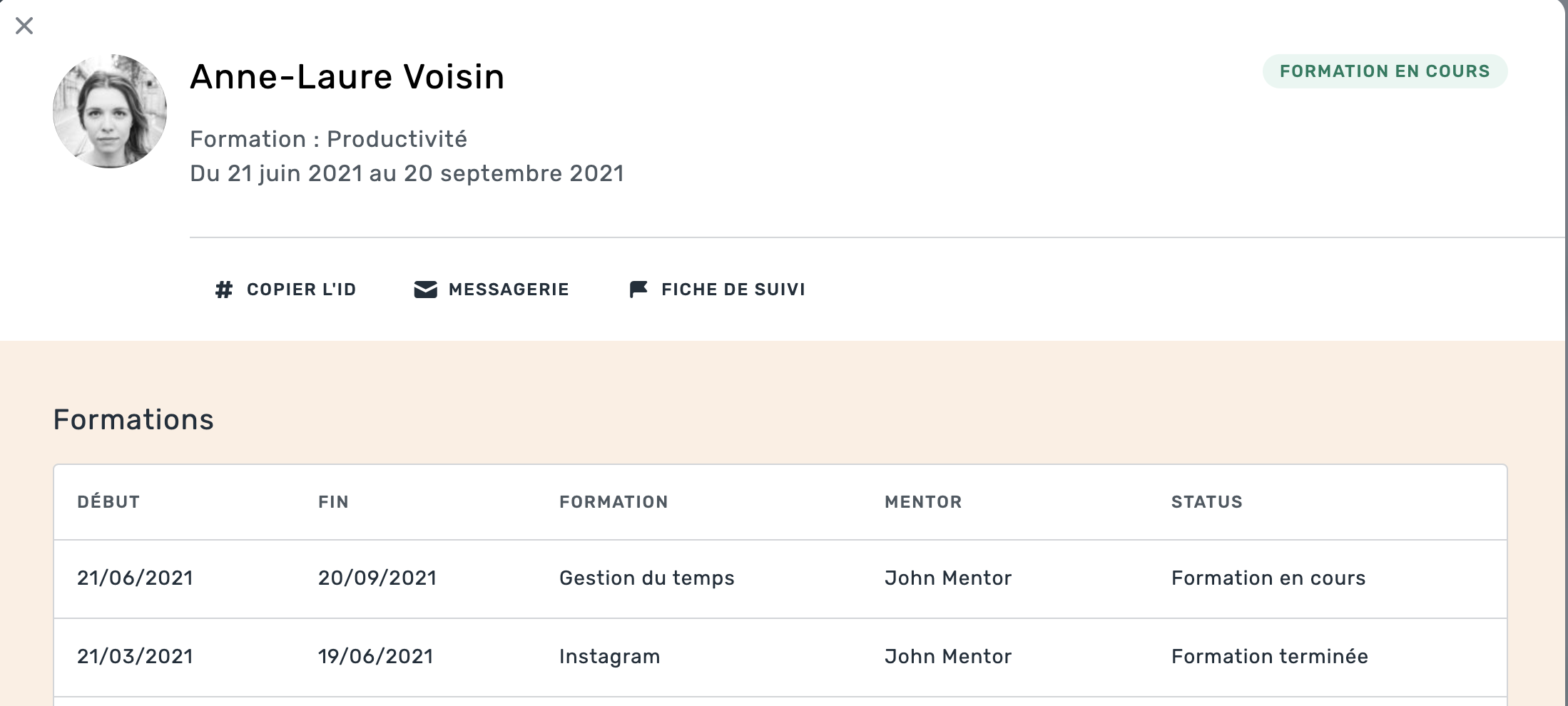This screenshot has height=706, width=1568.
Task: Click the Formation terminée status cell
Action: 1269,657
